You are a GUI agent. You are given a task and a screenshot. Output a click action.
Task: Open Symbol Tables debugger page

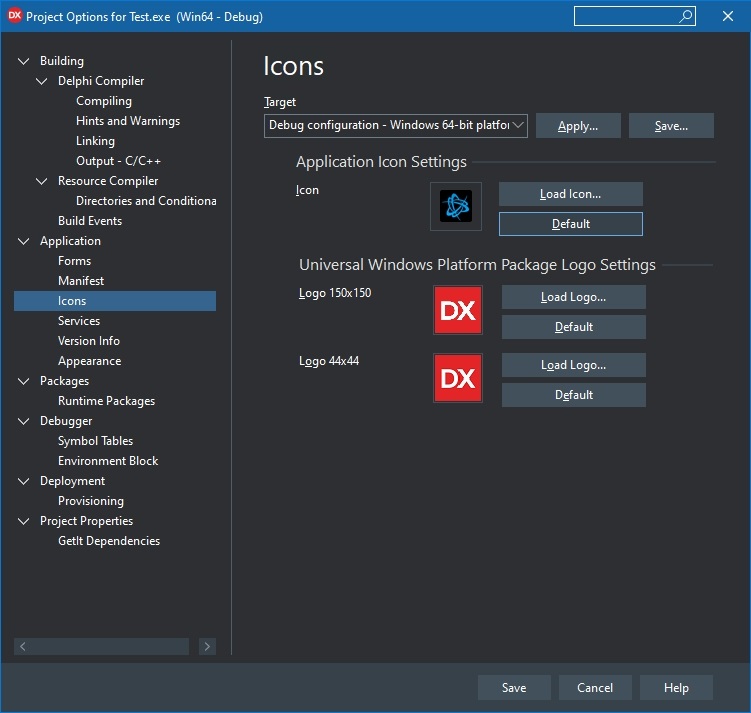(x=95, y=441)
